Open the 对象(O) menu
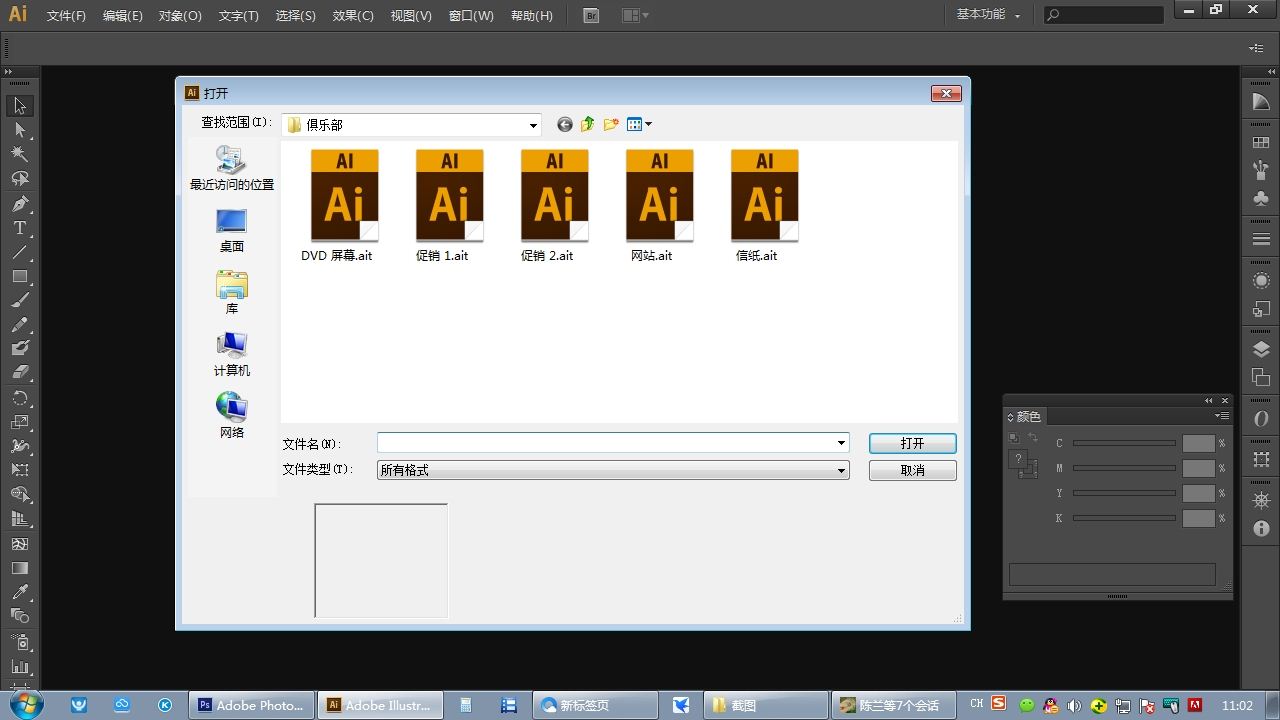Viewport: 1280px width, 720px height. (x=180, y=16)
